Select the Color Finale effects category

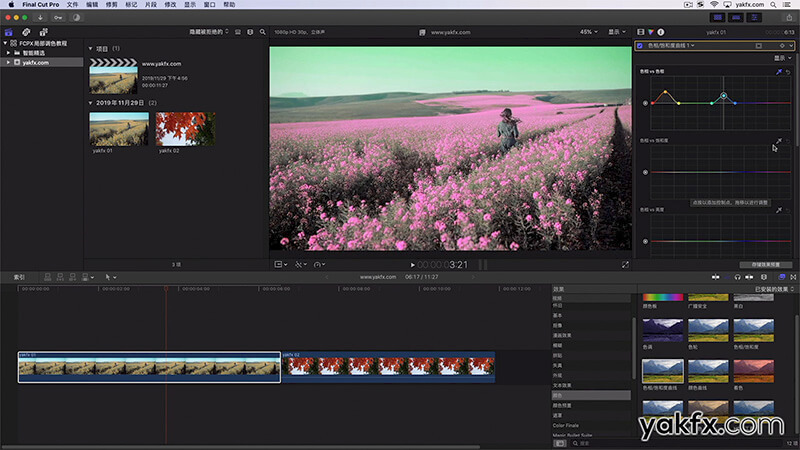(x=566, y=426)
